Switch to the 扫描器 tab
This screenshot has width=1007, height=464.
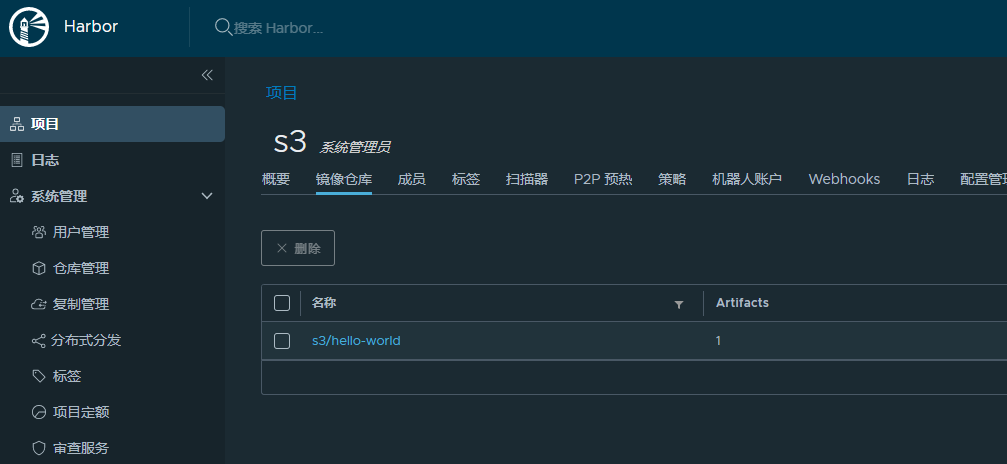[x=527, y=179]
